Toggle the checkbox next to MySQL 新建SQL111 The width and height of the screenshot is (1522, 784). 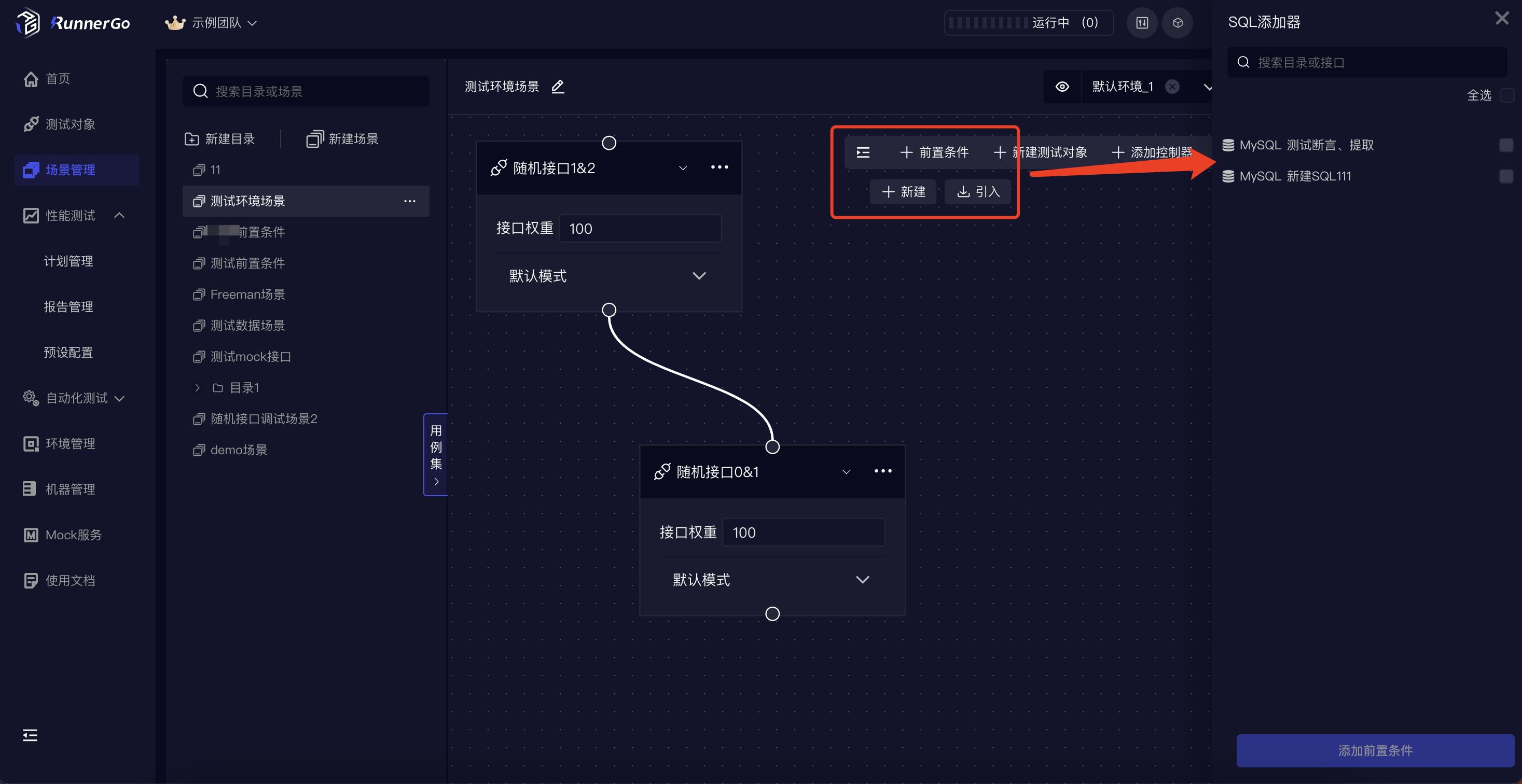[x=1505, y=176]
